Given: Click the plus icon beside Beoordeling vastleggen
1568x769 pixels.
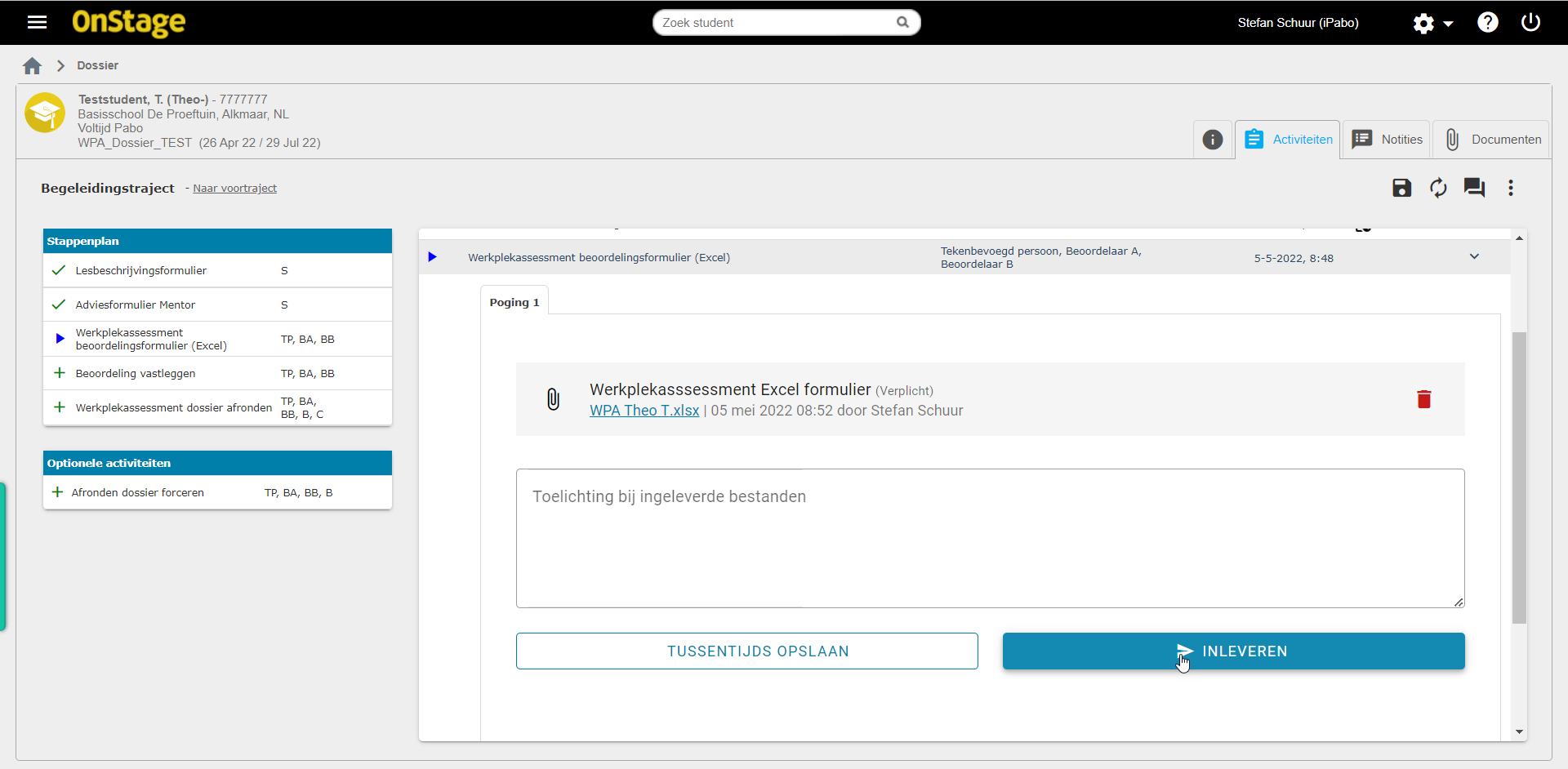Looking at the screenshot, I should pyautogui.click(x=59, y=373).
